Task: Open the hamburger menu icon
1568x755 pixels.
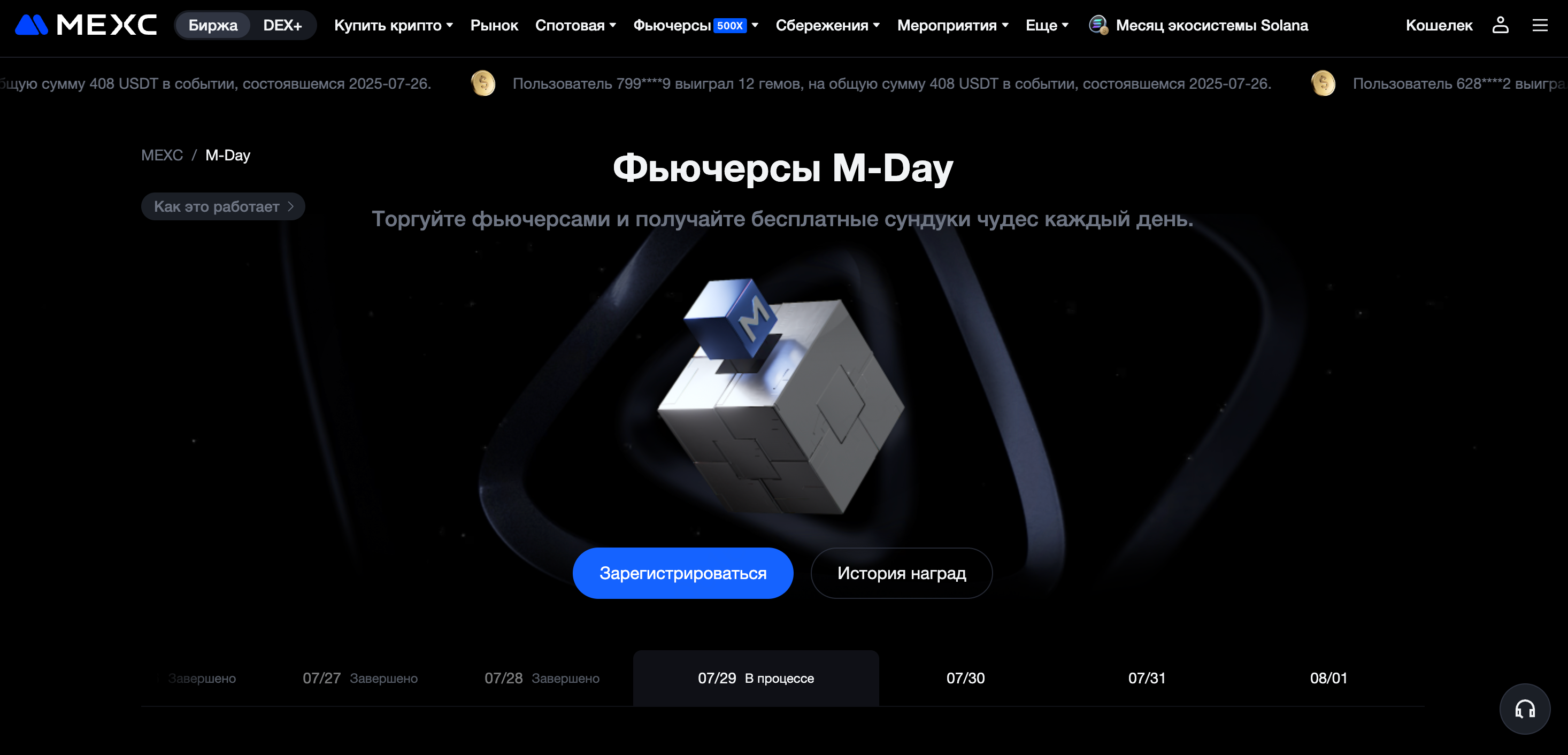Action: tap(1540, 25)
